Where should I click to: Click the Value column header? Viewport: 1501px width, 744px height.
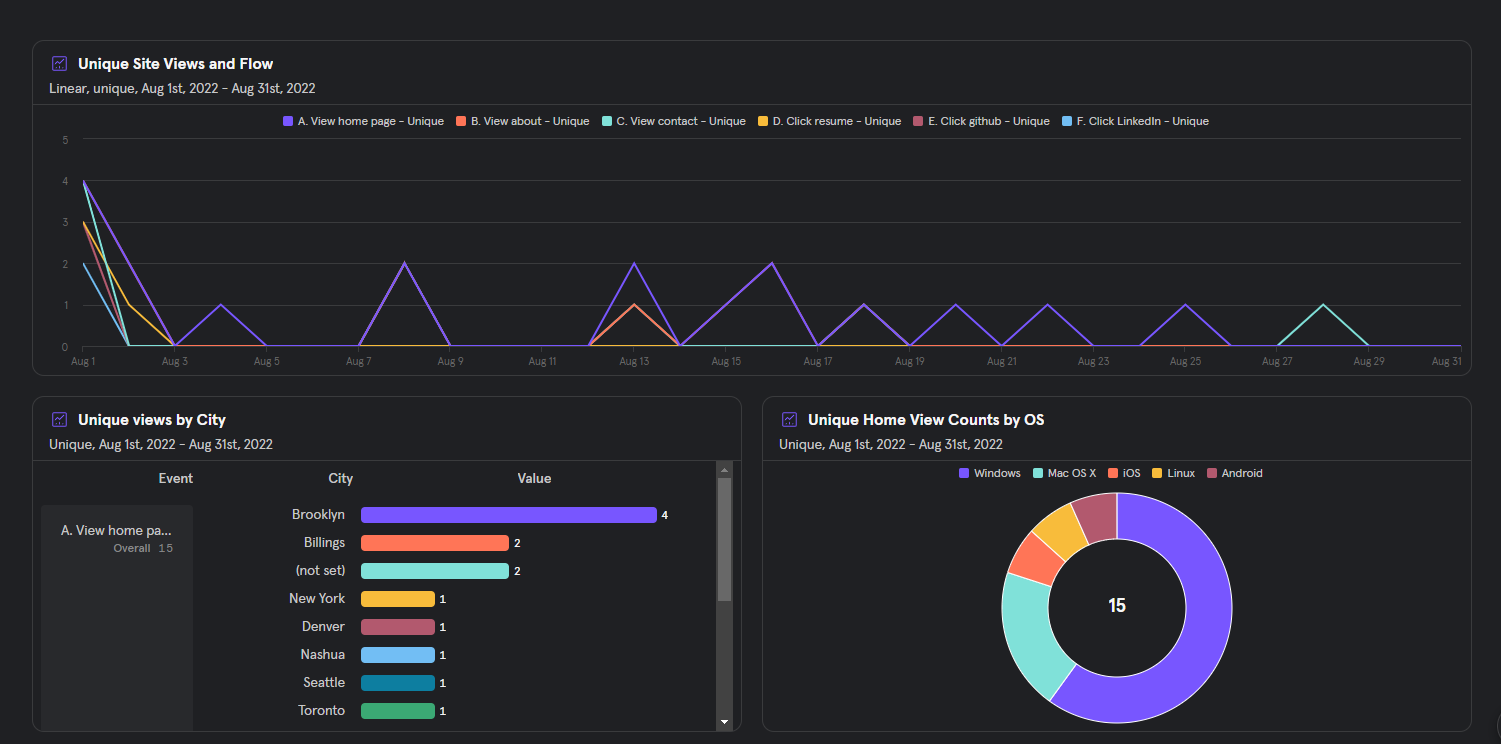click(534, 479)
